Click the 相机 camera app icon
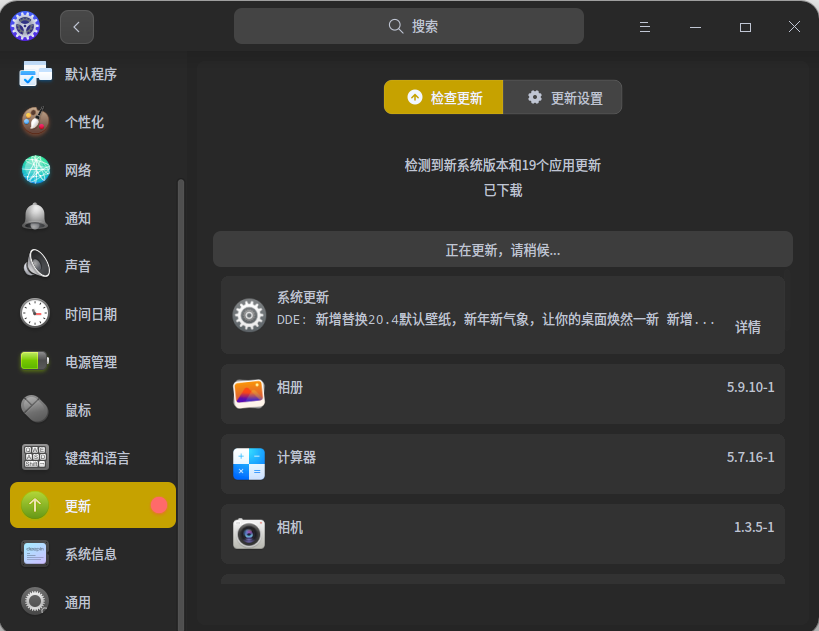The width and height of the screenshot is (819, 631). [249, 533]
